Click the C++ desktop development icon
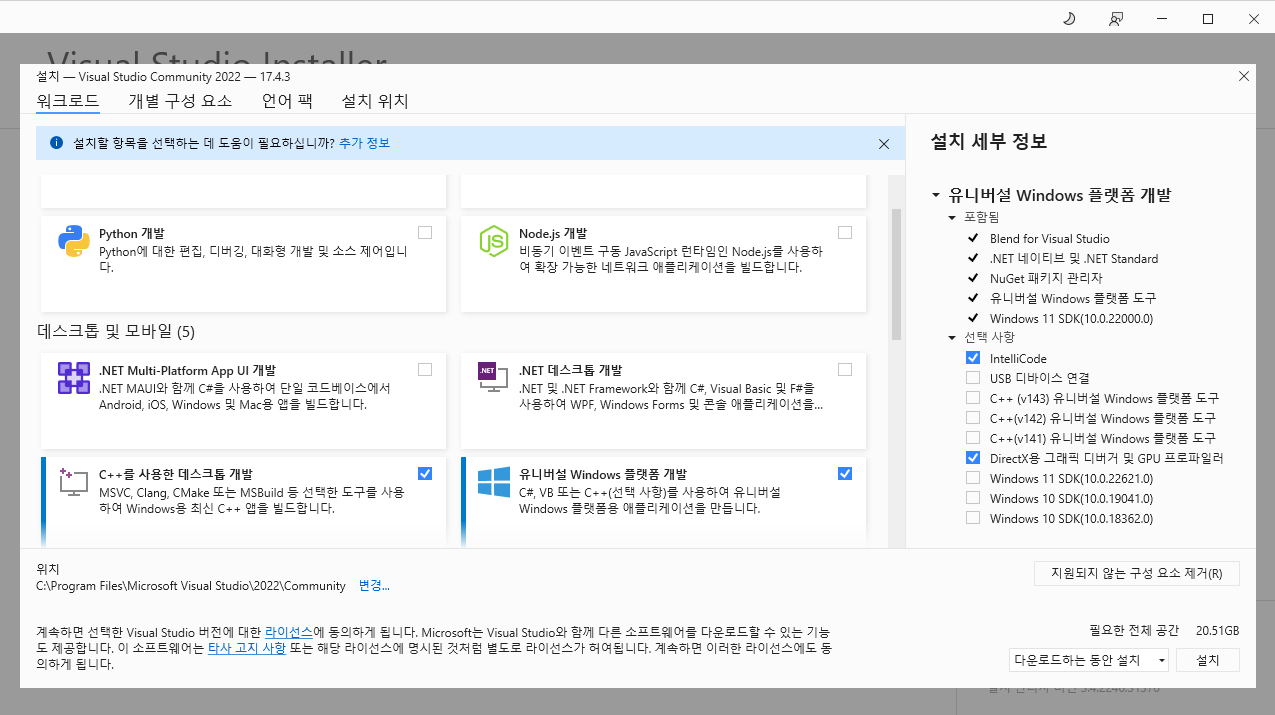 point(74,482)
